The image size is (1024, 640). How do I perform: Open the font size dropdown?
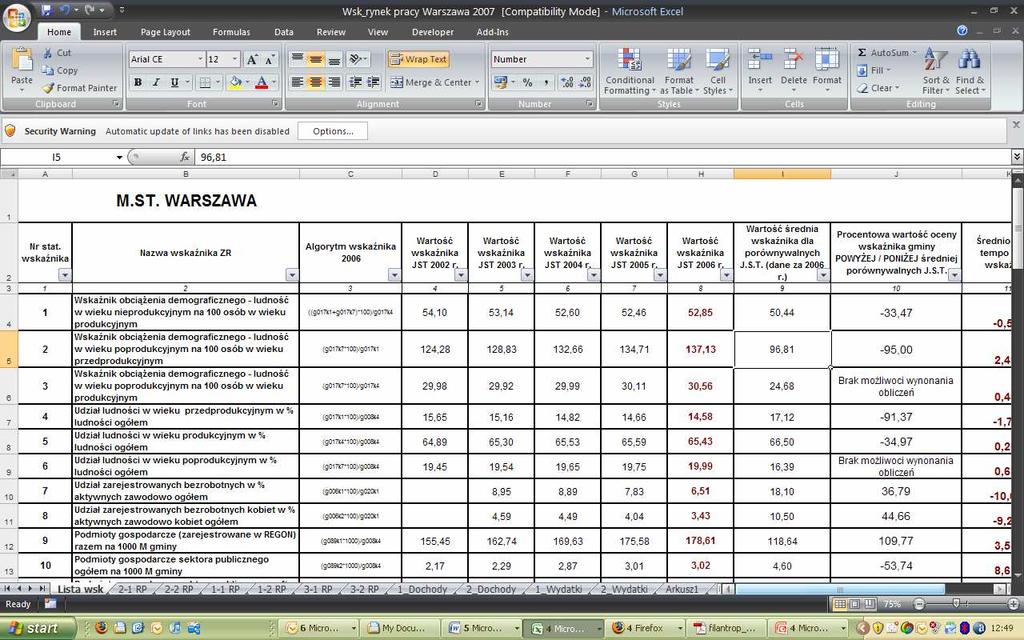(x=235, y=59)
